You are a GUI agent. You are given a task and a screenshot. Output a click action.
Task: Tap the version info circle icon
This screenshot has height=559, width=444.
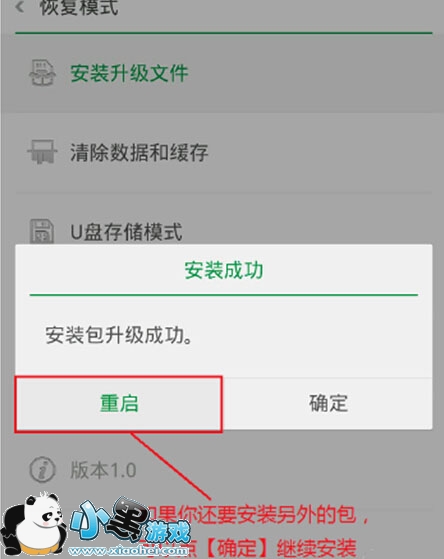(42, 470)
